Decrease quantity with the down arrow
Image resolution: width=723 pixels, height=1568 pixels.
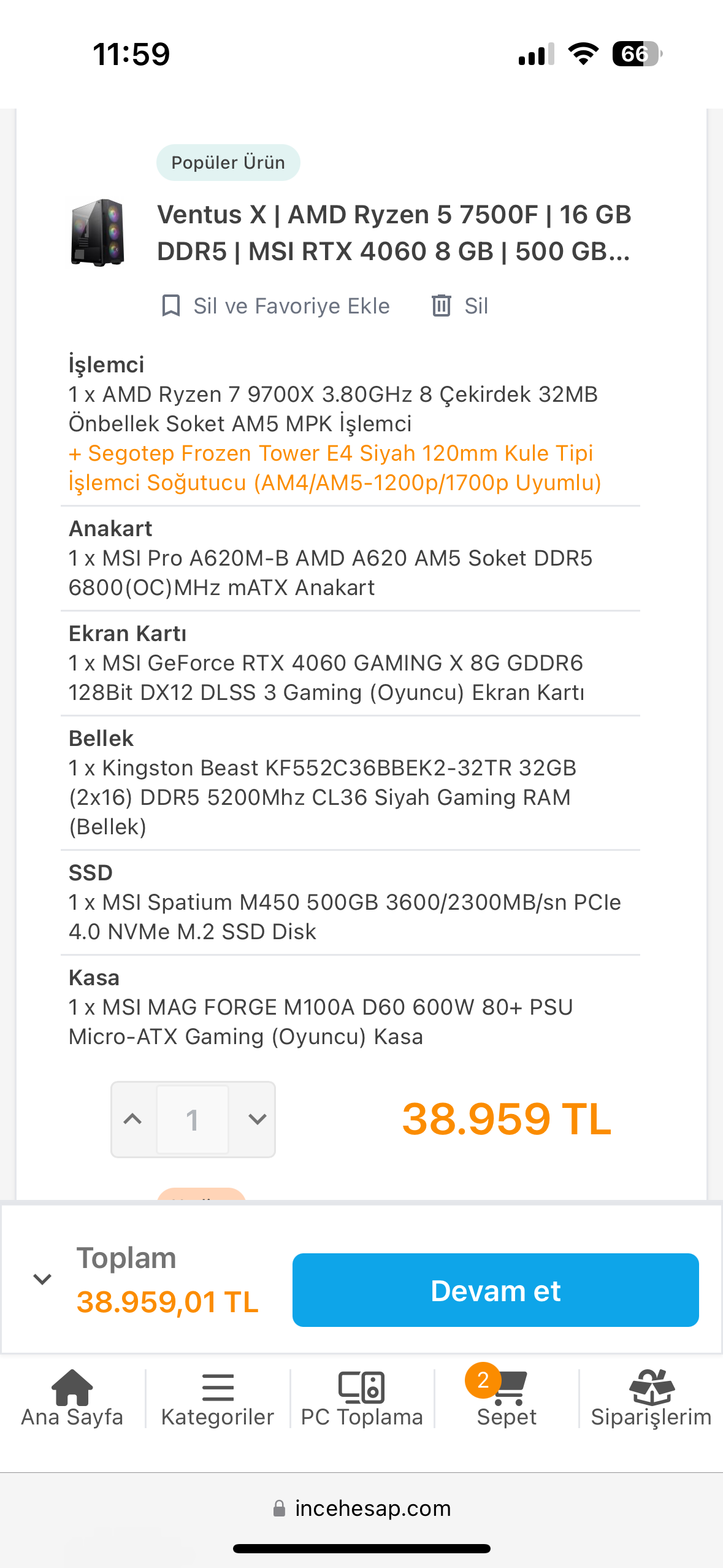(x=257, y=1119)
